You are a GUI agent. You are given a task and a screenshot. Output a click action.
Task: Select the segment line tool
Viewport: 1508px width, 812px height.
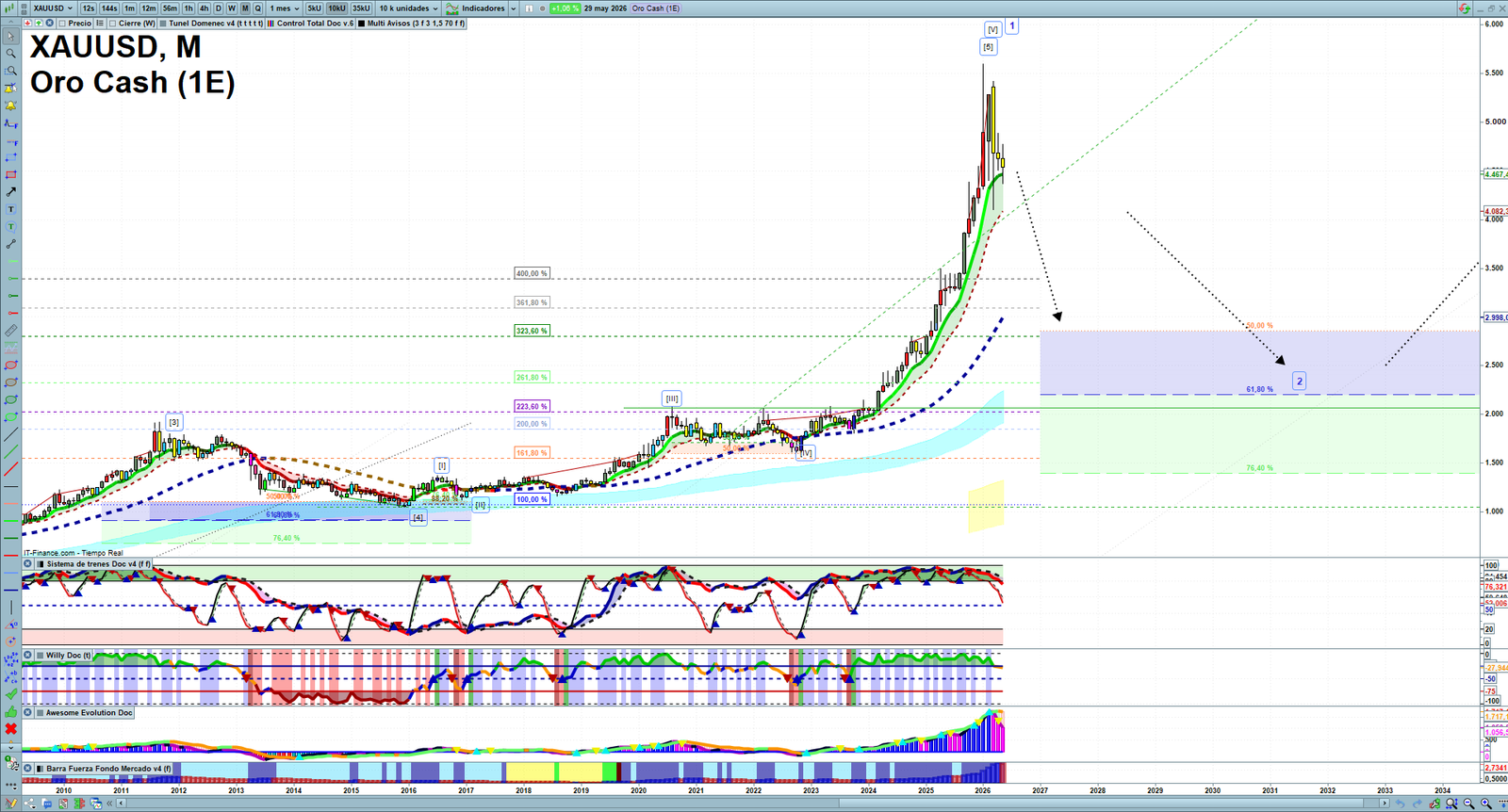click(x=11, y=244)
